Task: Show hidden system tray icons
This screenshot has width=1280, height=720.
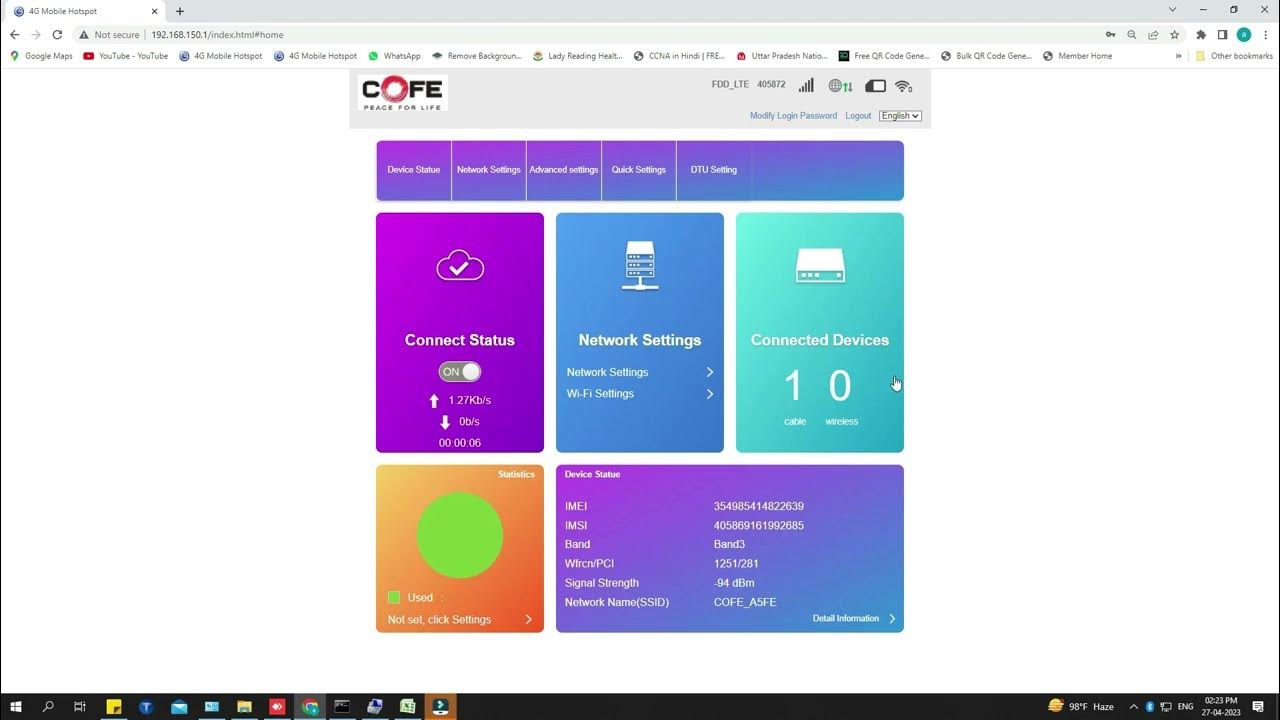Action: click(x=1135, y=706)
